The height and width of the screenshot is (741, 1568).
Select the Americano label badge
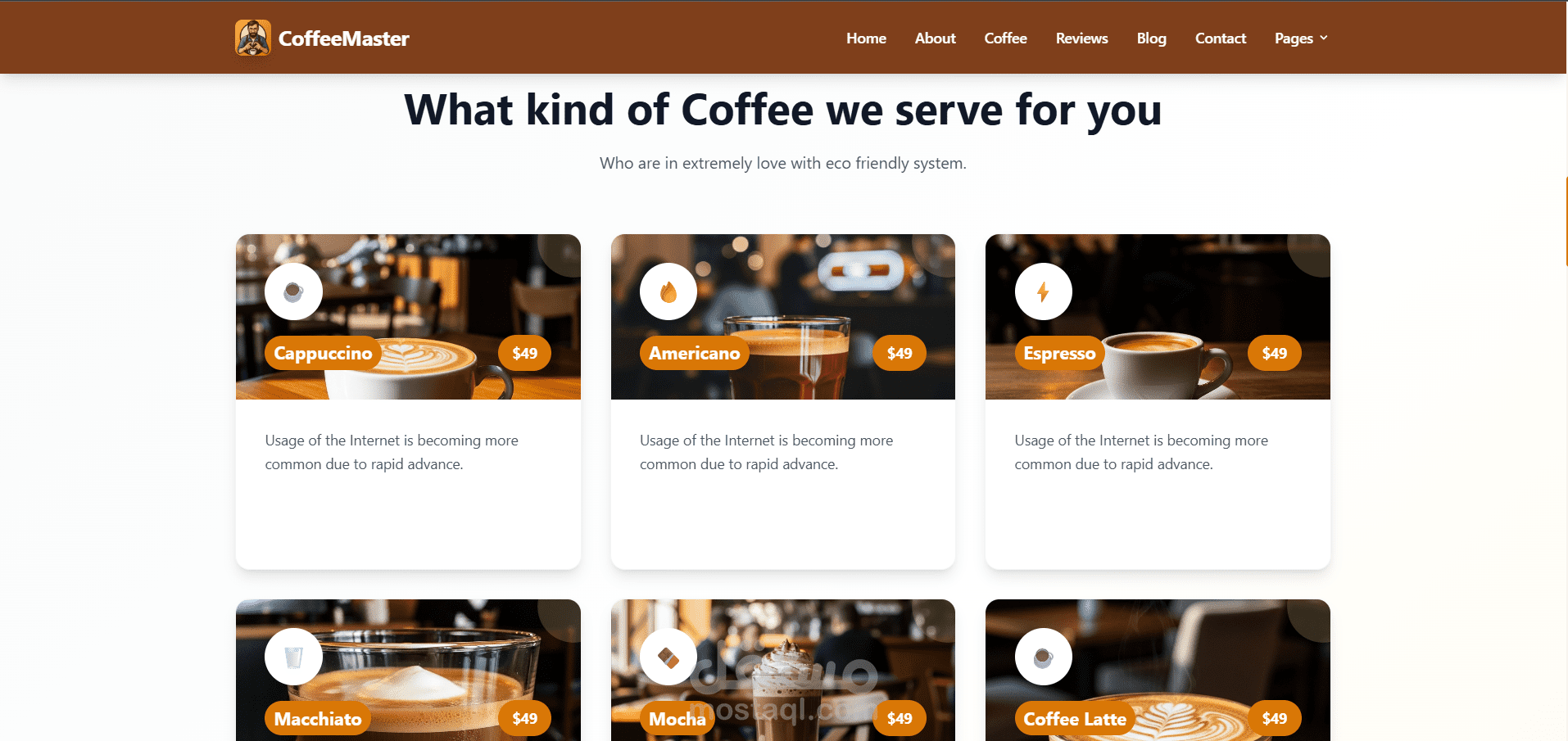pyautogui.click(x=694, y=353)
